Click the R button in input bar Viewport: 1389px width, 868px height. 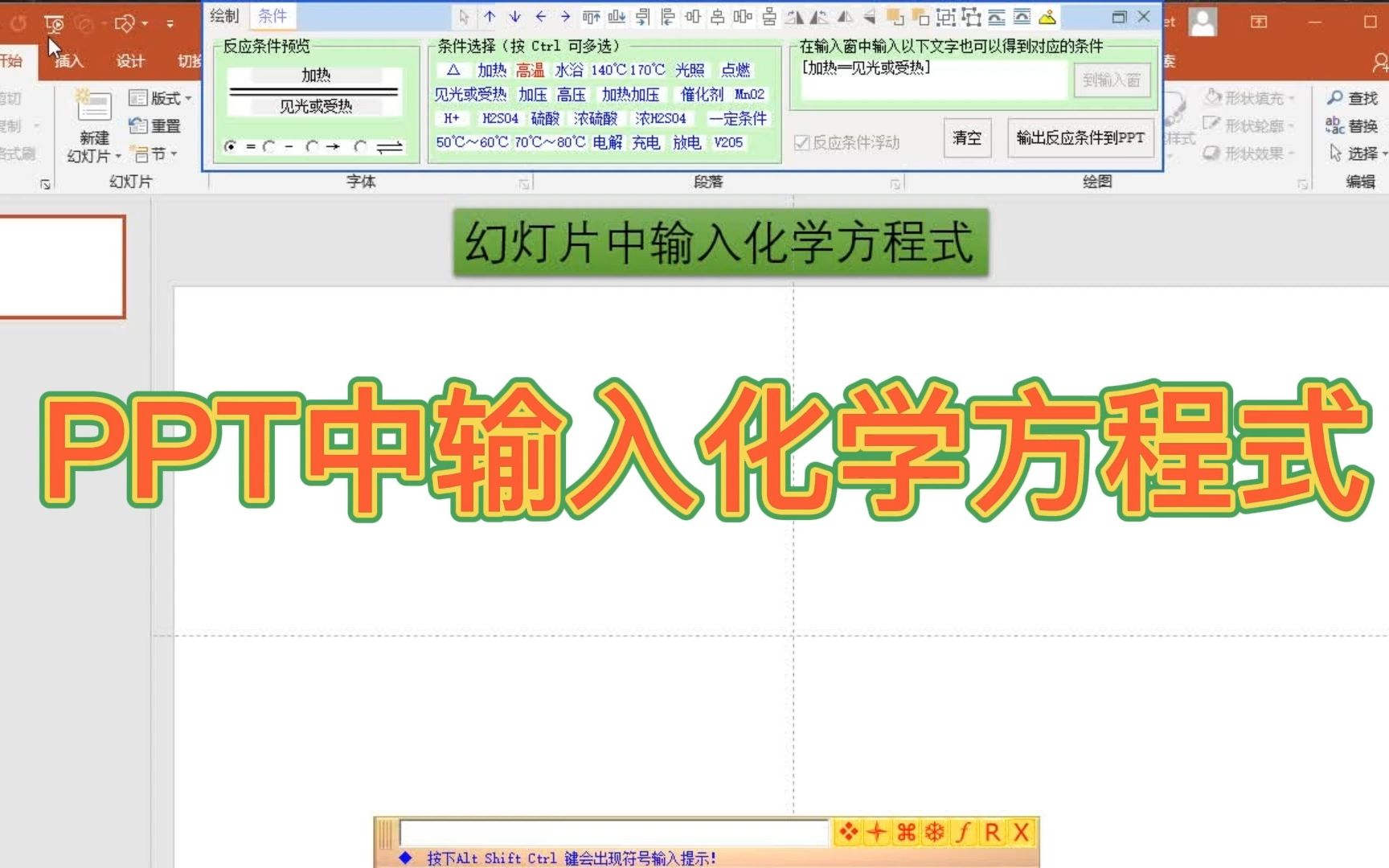[x=993, y=832]
